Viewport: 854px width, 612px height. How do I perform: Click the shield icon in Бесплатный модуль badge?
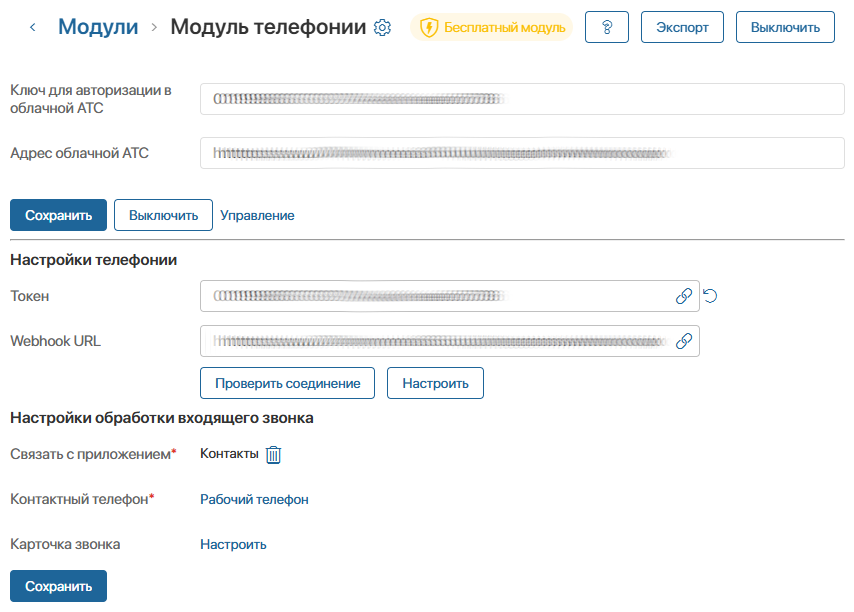[x=429, y=27]
